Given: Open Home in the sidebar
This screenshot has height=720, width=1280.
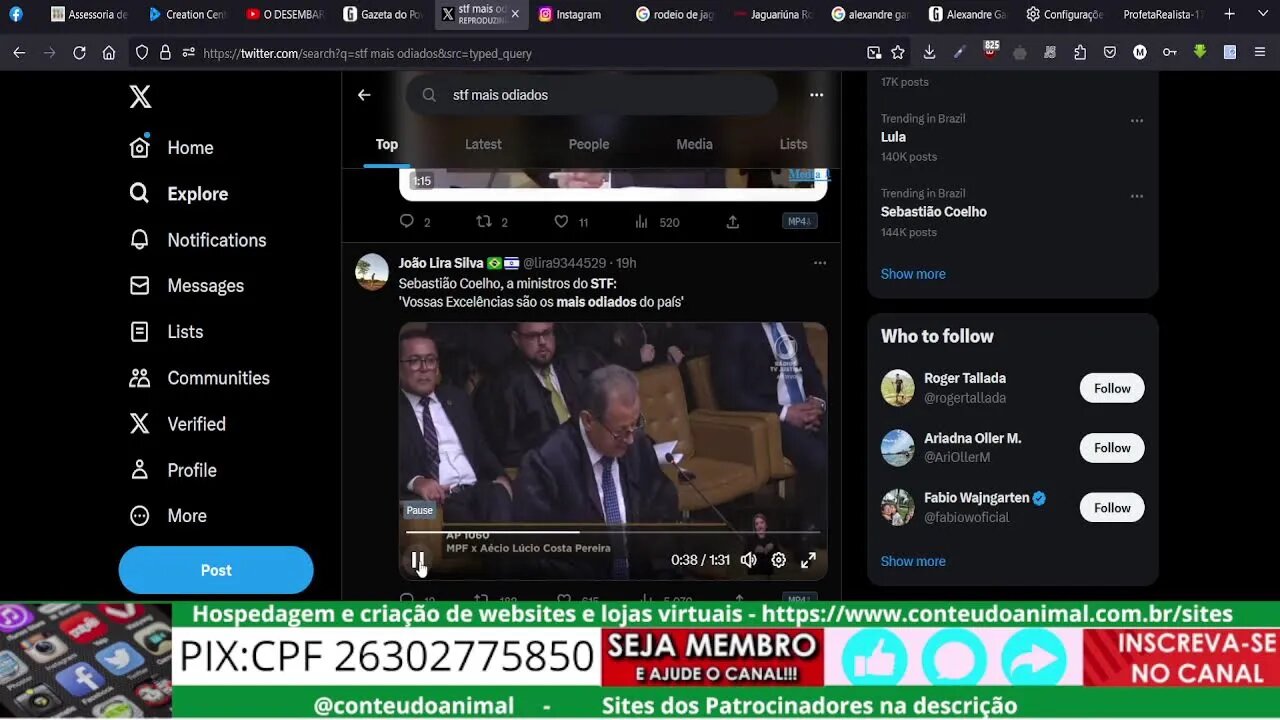Looking at the screenshot, I should click(171, 148).
